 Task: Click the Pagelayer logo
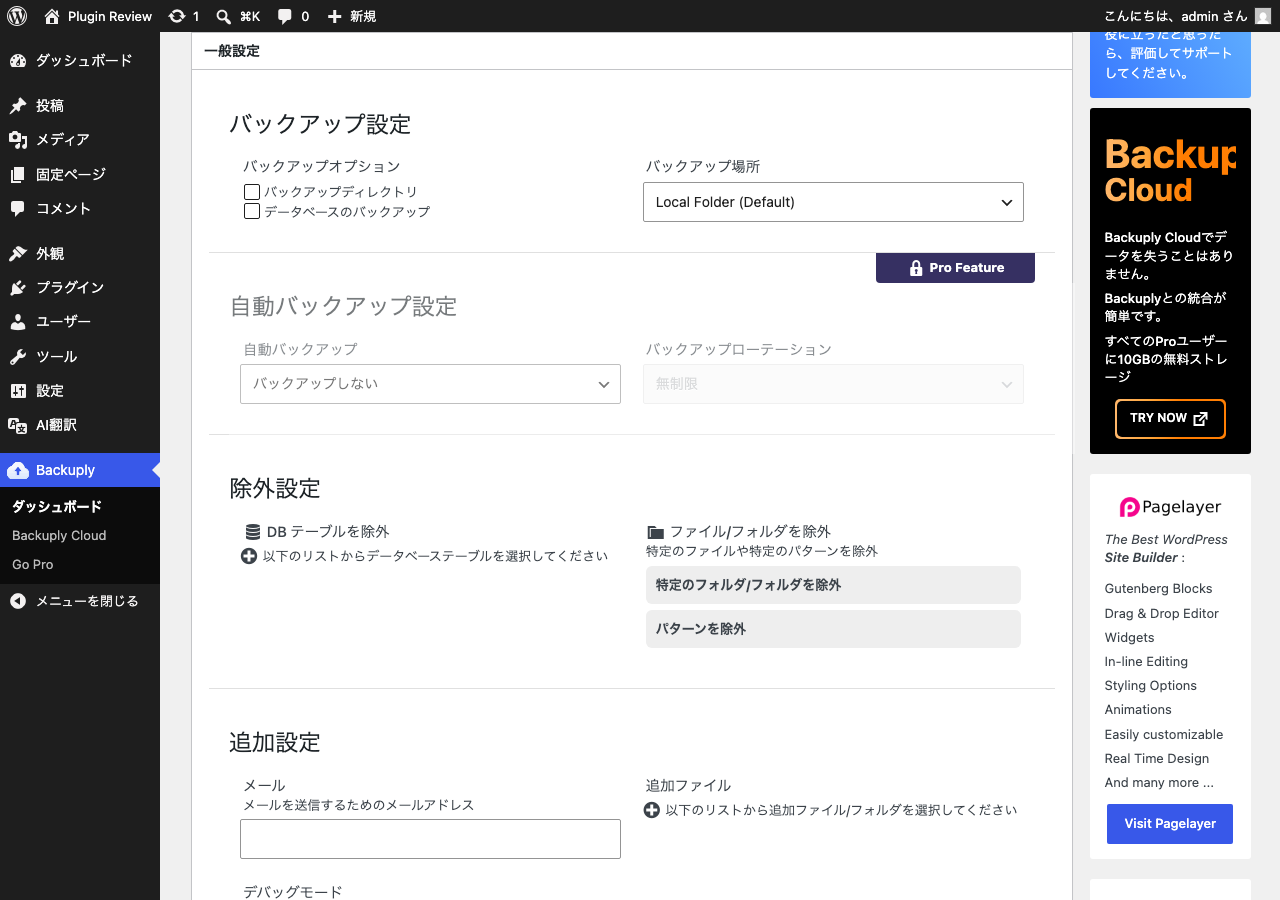pyautogui.click(x=1170, y=507)
